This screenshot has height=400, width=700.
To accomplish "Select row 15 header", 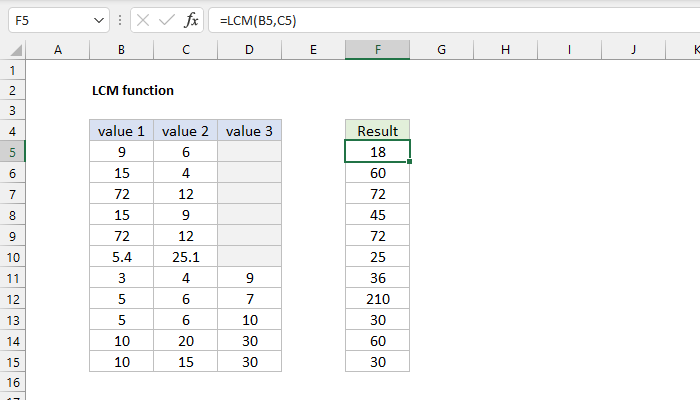I will [12, 362].
